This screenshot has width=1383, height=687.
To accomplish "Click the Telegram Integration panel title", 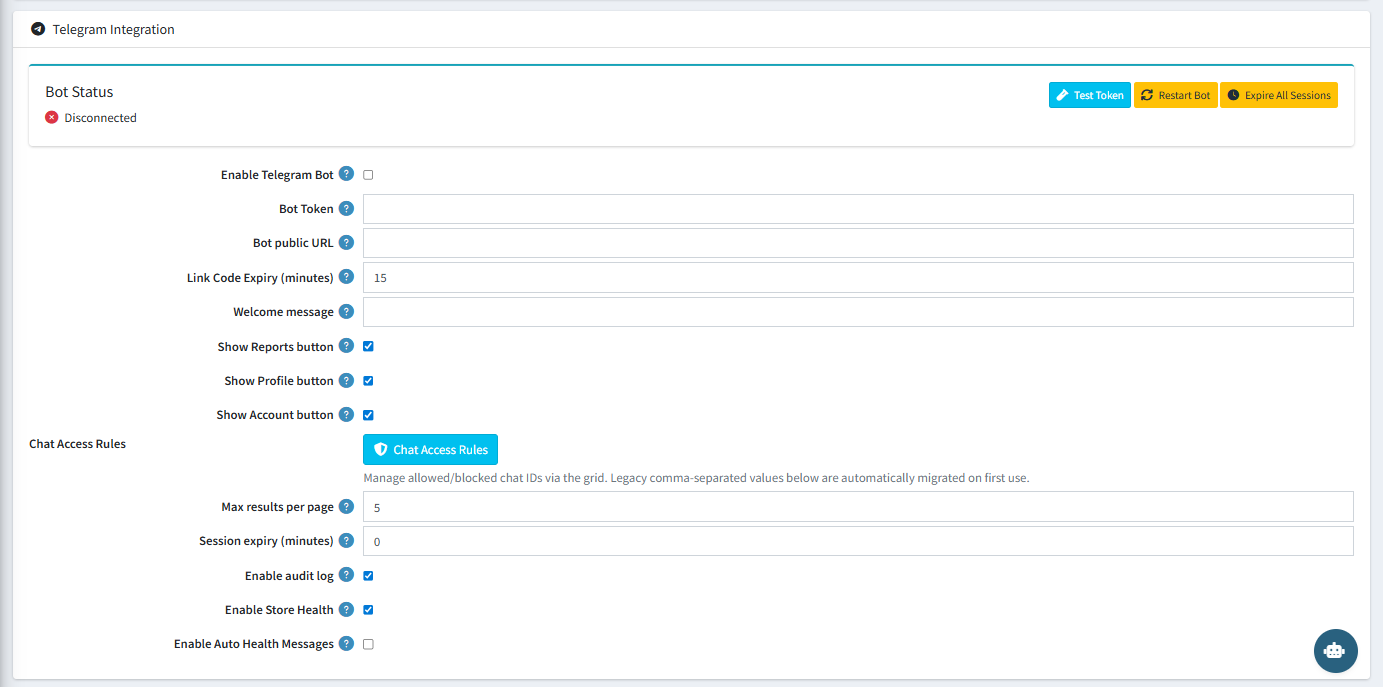I will [x=113, y=29].
